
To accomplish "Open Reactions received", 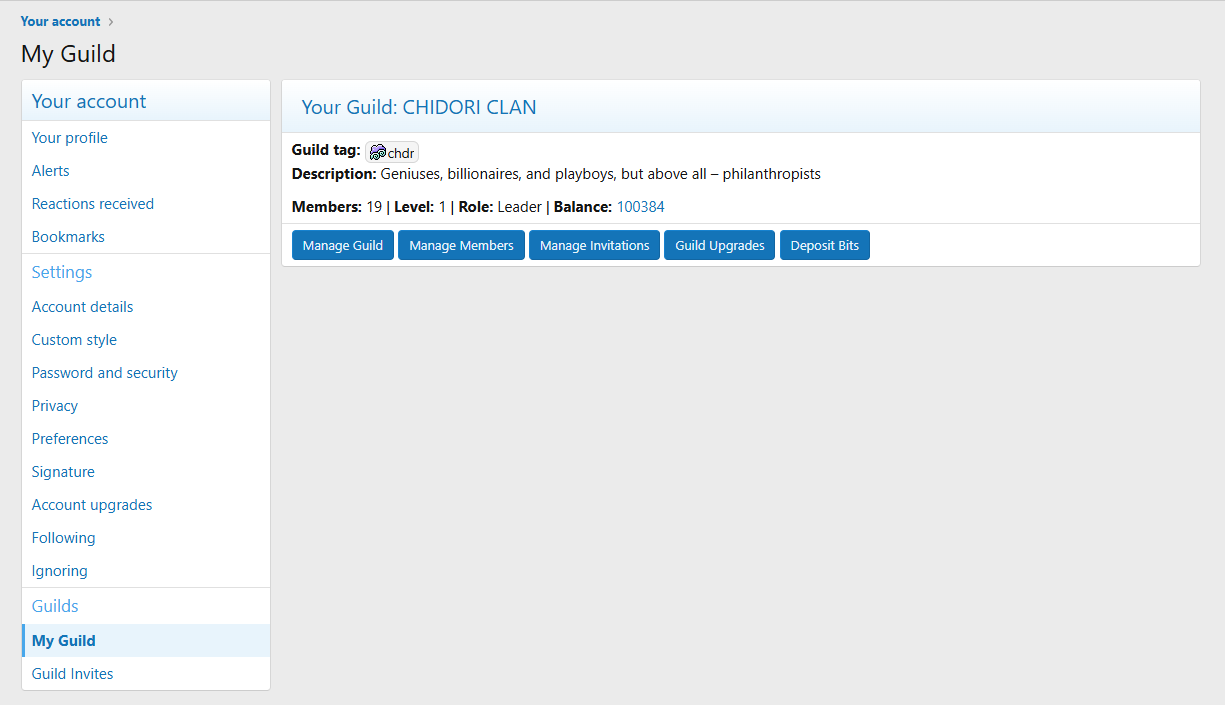I will (146, 204).
